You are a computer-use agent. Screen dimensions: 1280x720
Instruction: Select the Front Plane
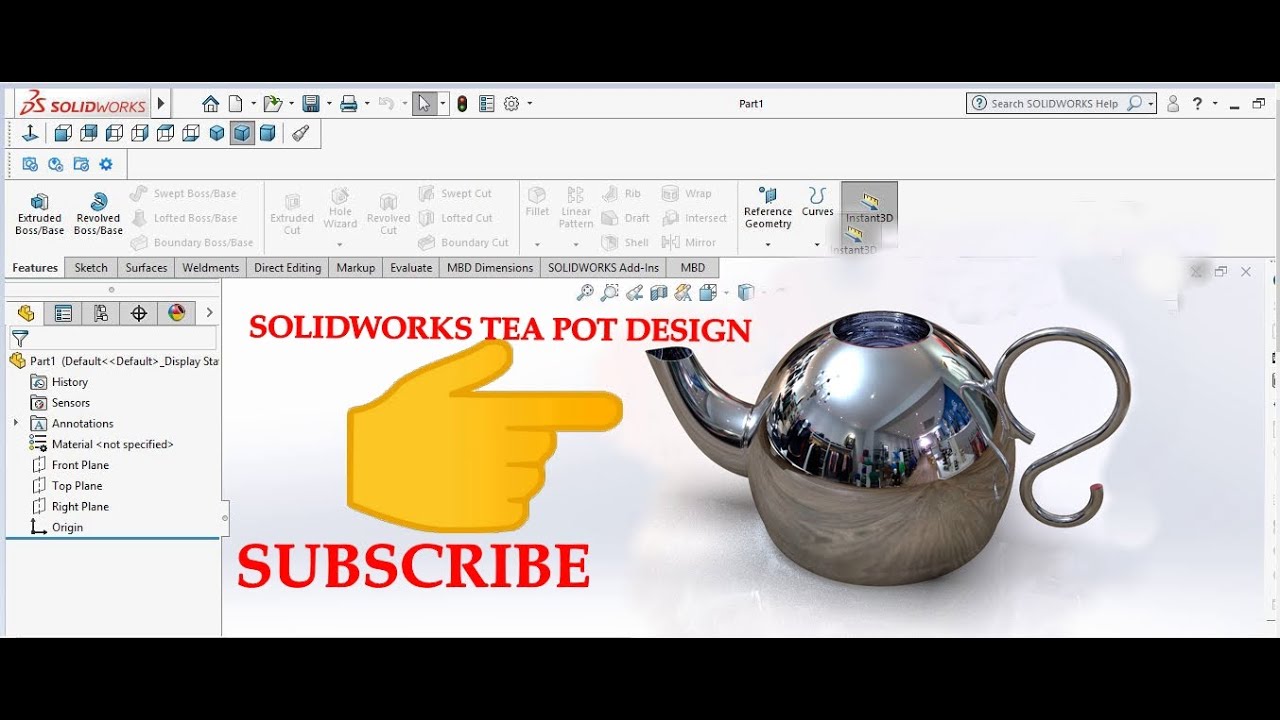tap(70, 465)
